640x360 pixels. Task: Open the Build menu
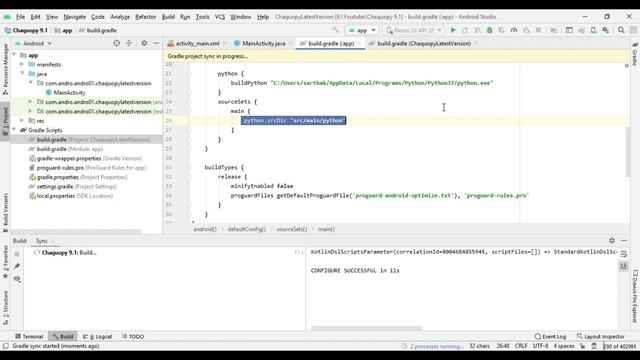pyautogui.click(x=168, y=17)
